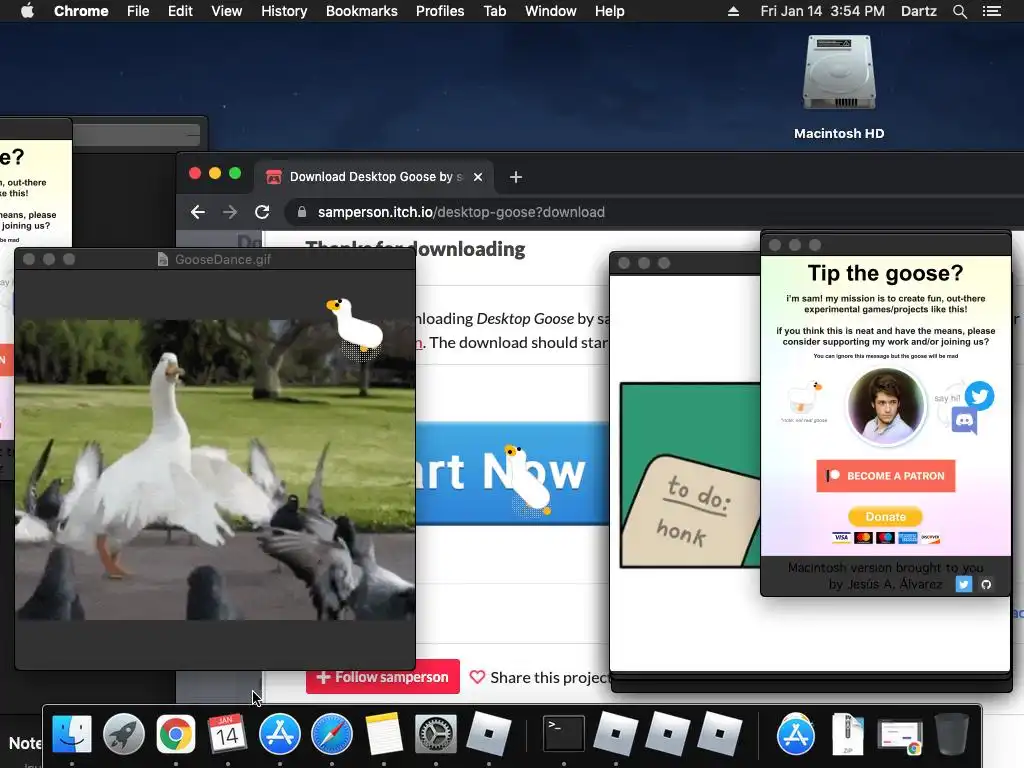Open the yellow Notes icon in Dock
This screenshot has width=1024, height=768.
(384, 734)
